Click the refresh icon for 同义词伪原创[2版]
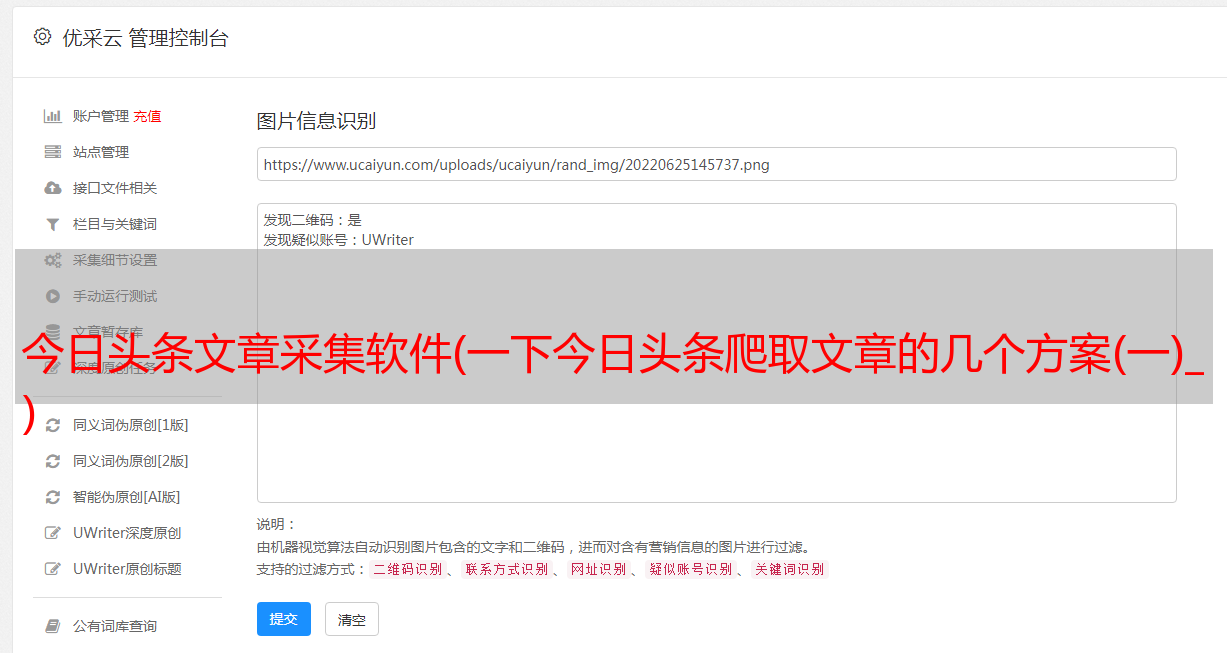 point(53,461)
